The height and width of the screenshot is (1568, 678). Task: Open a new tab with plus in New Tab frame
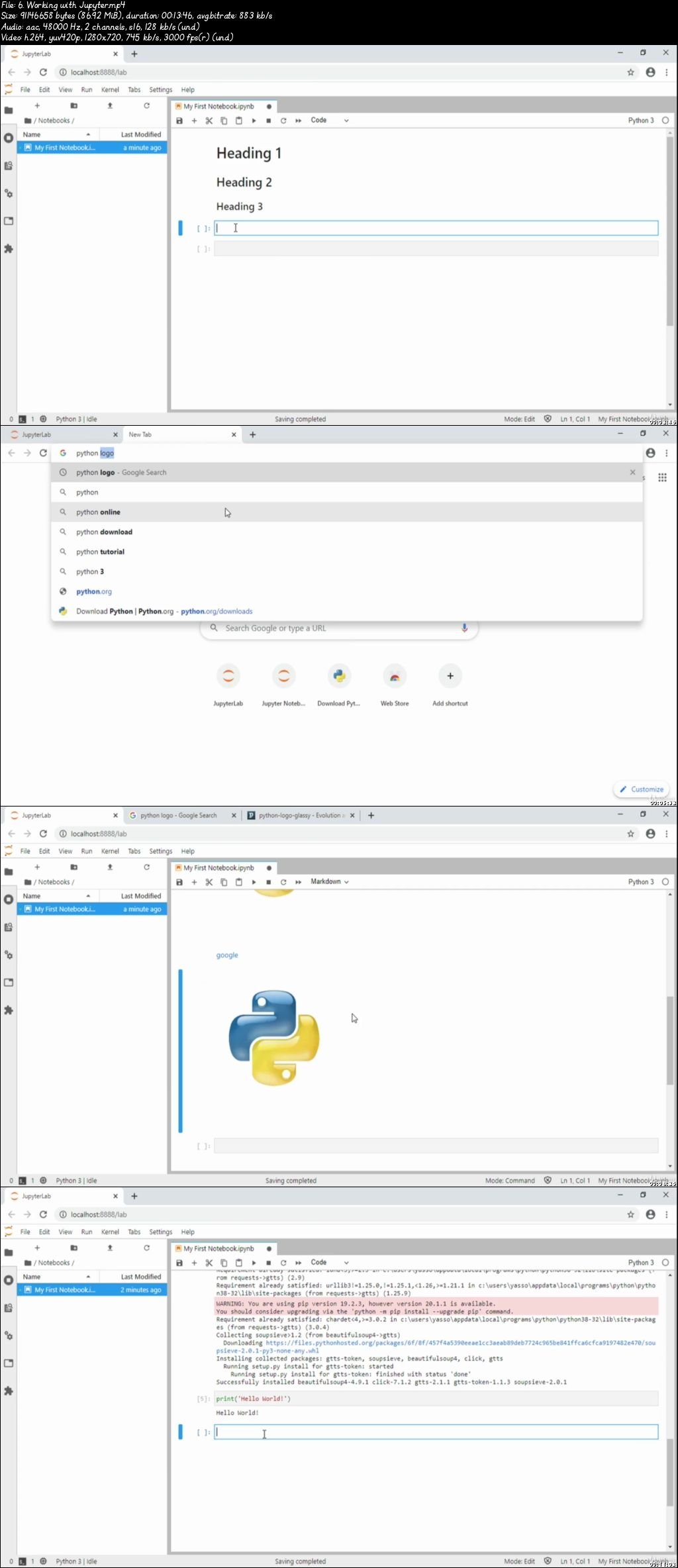click(252, 435)
